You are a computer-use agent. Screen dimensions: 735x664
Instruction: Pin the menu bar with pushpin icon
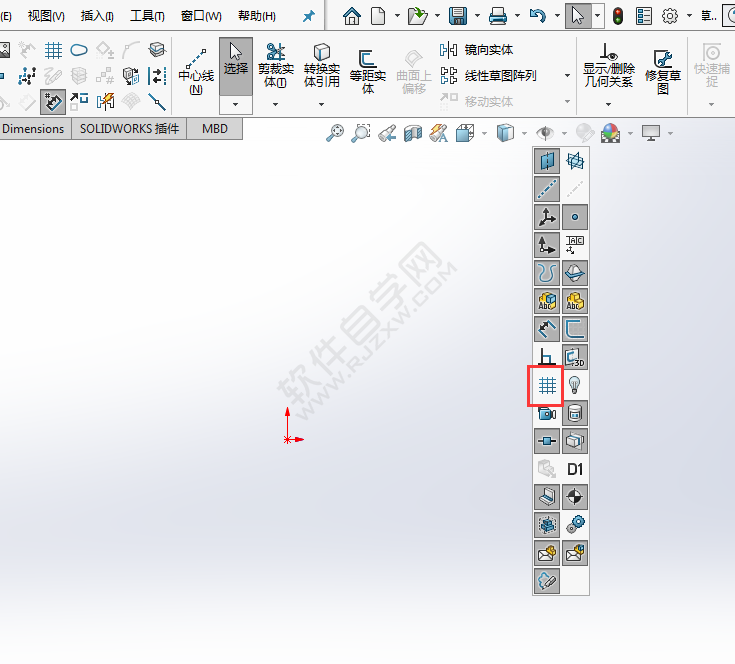pos(308,16)
